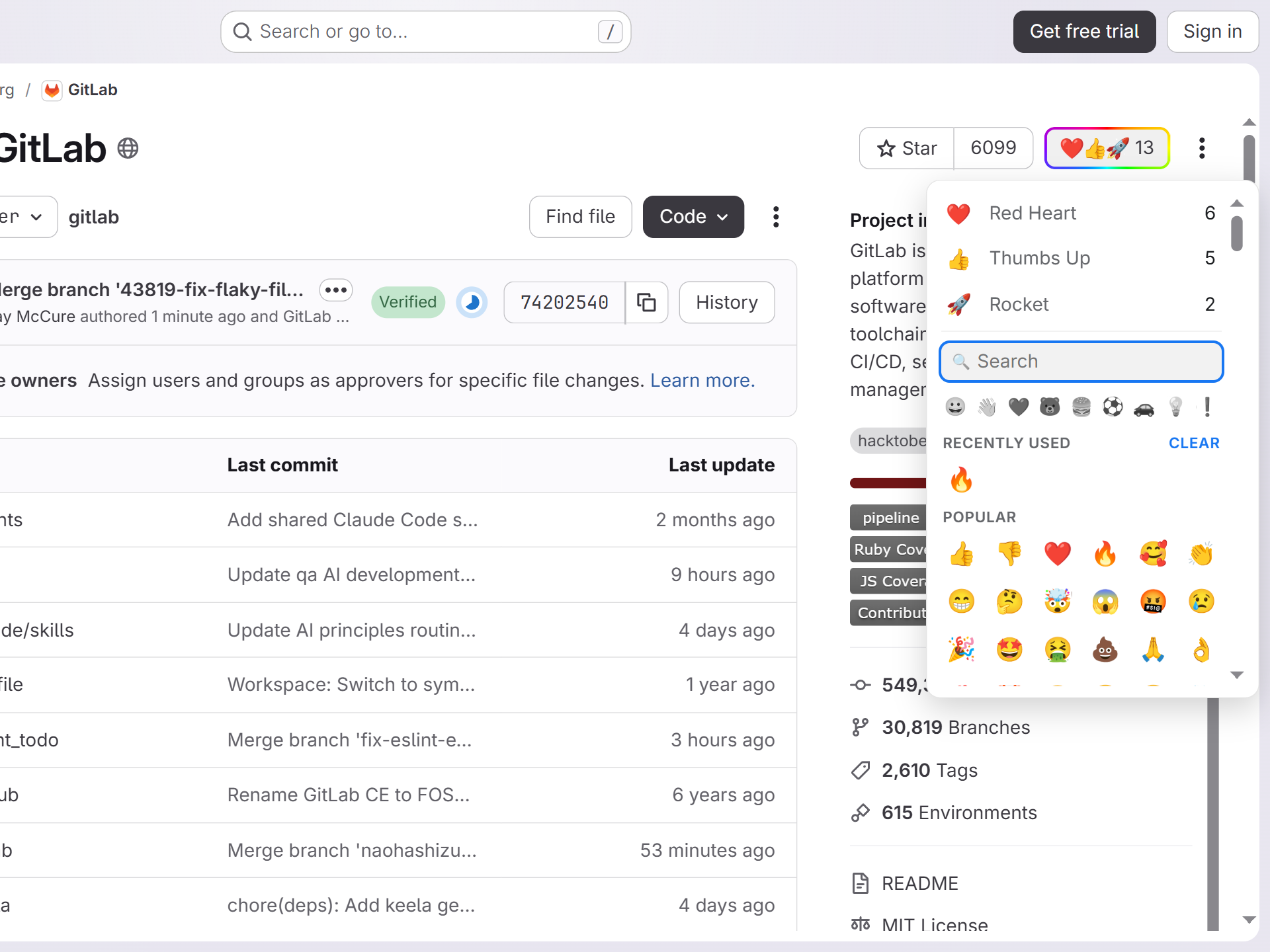Choose the red heart emoji in Popular grid
Image resolution: width=1270 pixels, height=952 pixels.
(1057, 553)
